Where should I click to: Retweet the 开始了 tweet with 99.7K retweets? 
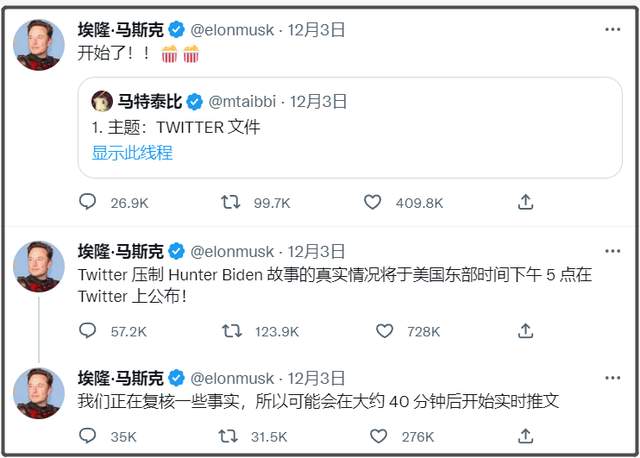230,202
